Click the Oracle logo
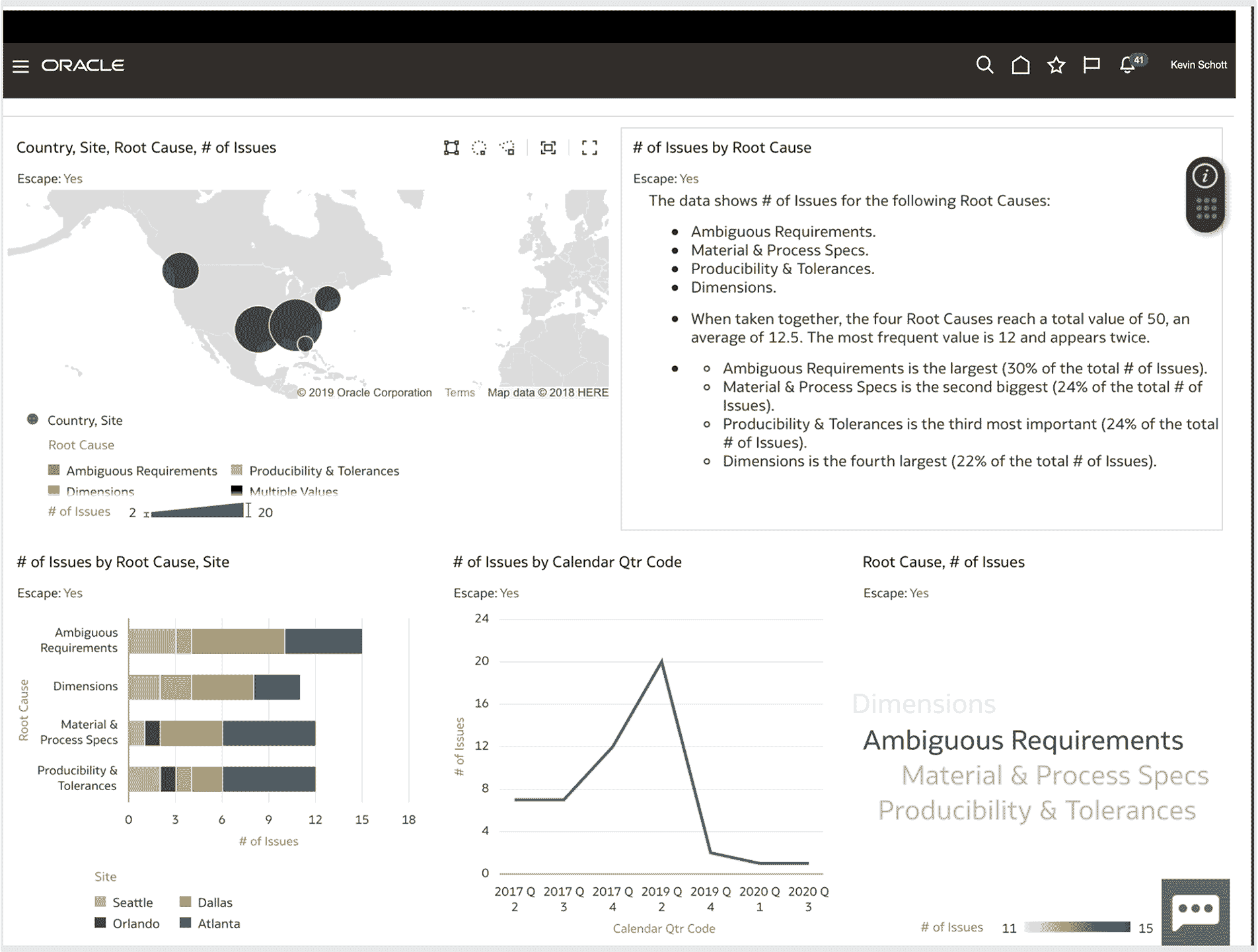 pos(83,65)
